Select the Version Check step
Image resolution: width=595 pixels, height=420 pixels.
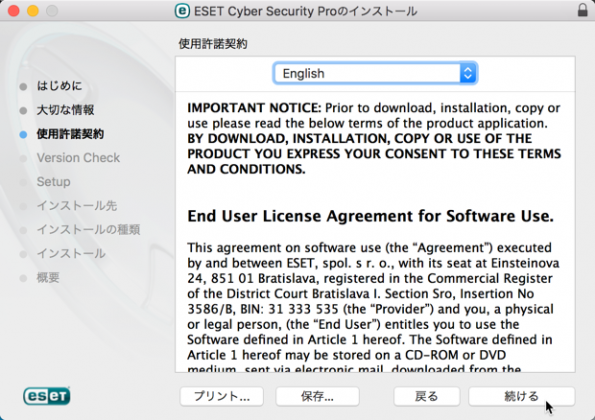coord(78,157)
